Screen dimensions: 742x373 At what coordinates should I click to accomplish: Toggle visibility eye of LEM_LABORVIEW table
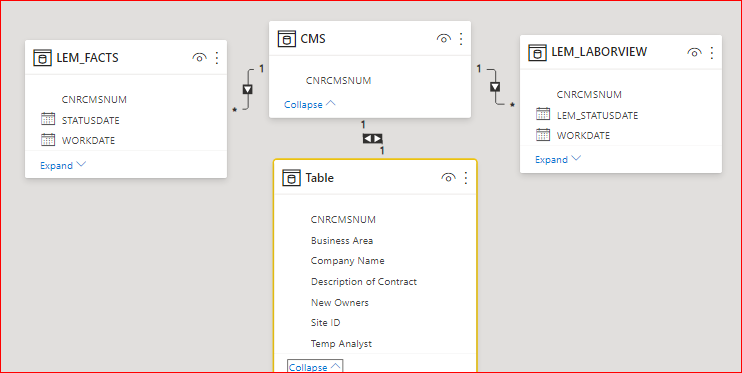[694, 53]
